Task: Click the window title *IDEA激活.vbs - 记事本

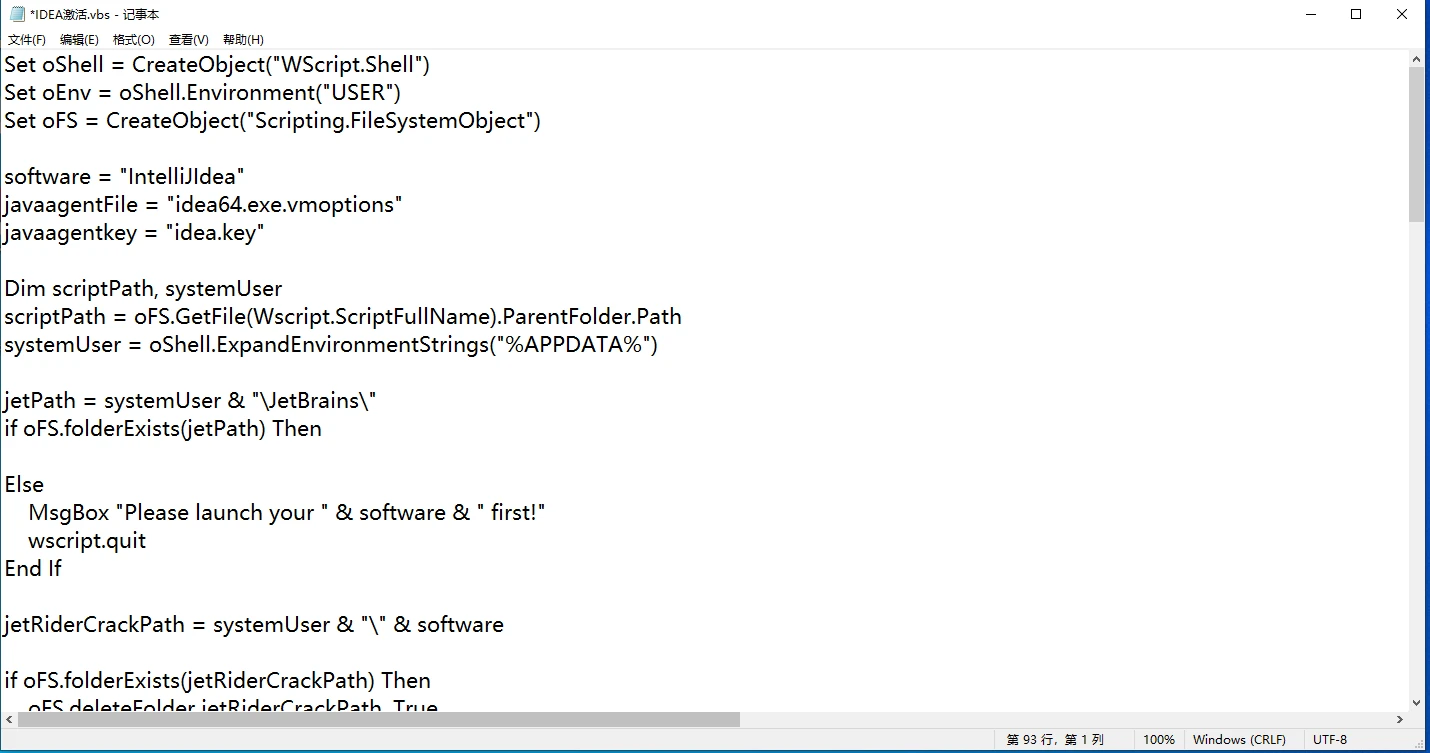Action: coord(95,14)
